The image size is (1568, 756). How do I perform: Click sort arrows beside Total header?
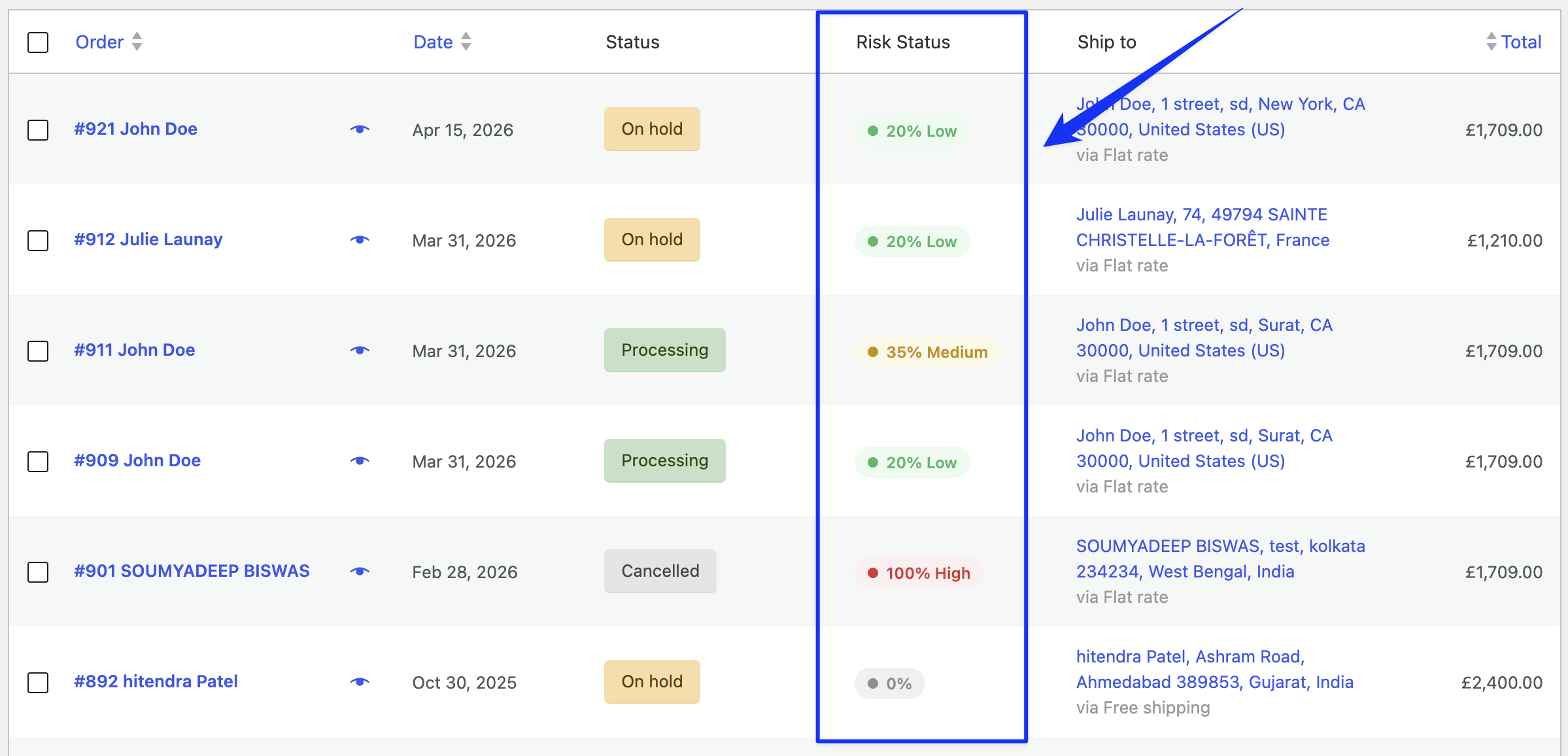[x=1491, y=42]
